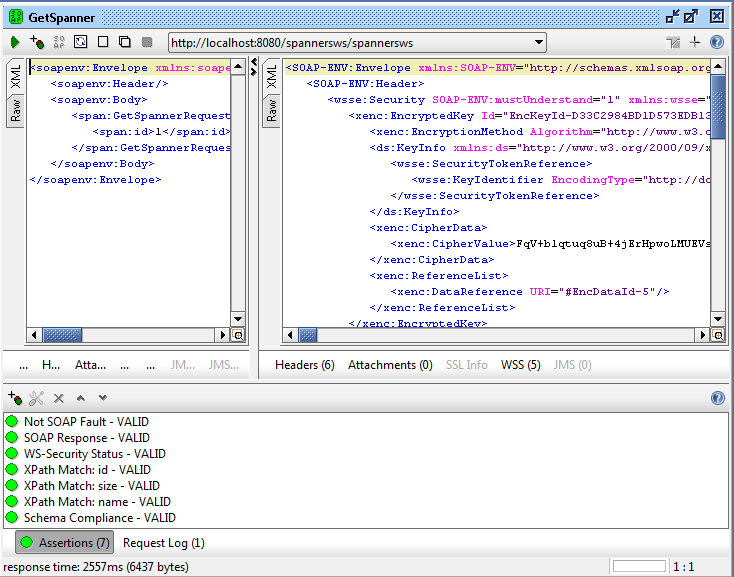
Task: Click request editor horizontal scroll right arrow
Action: point(222,335)
